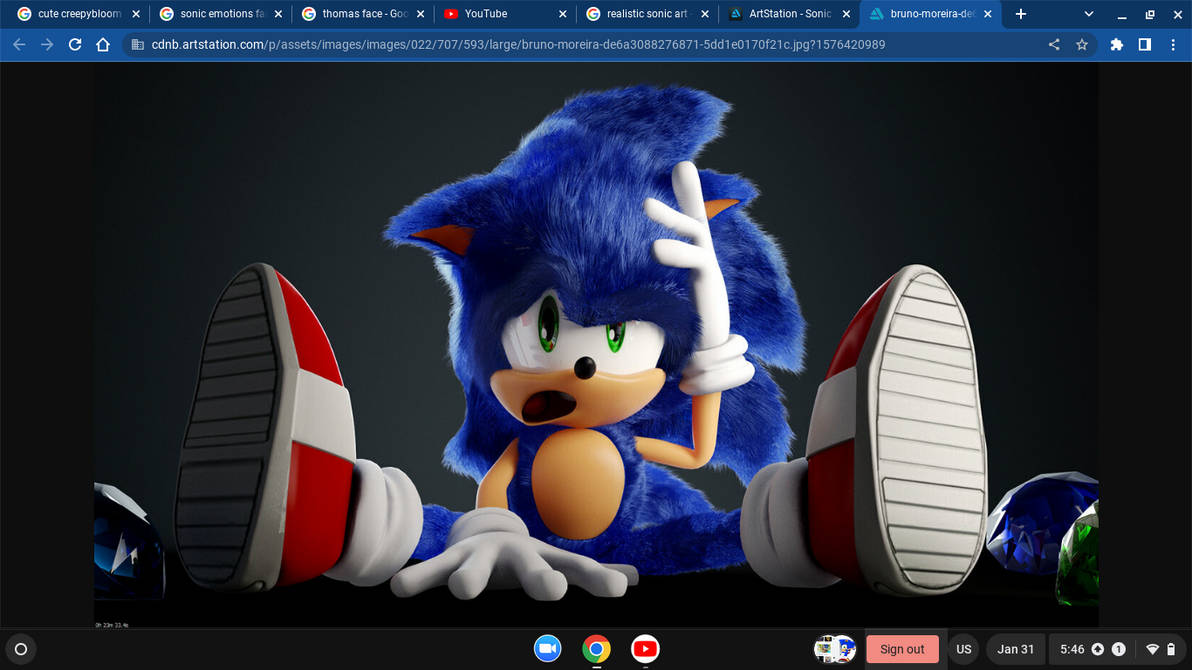Open the Wi-Fi status icon
Image resolution: width=1192 pixels, height=670 pixels.
point(1152,649)
